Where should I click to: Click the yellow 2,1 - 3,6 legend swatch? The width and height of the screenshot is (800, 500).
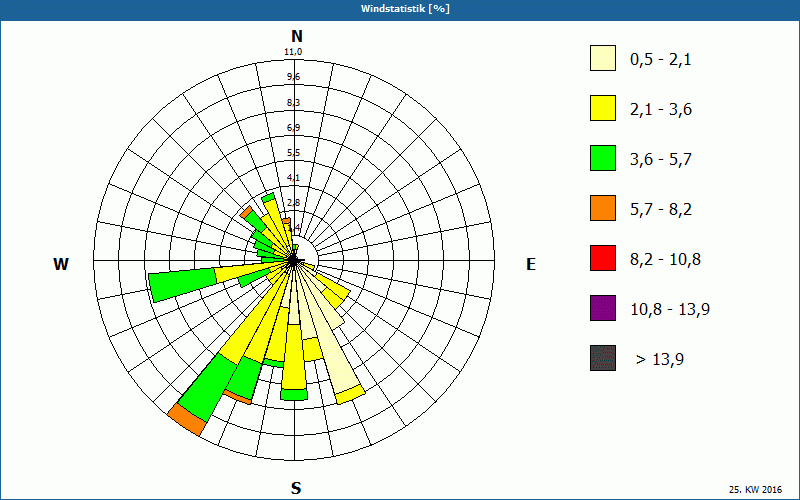pyautogui.click(x=603, y=108)
